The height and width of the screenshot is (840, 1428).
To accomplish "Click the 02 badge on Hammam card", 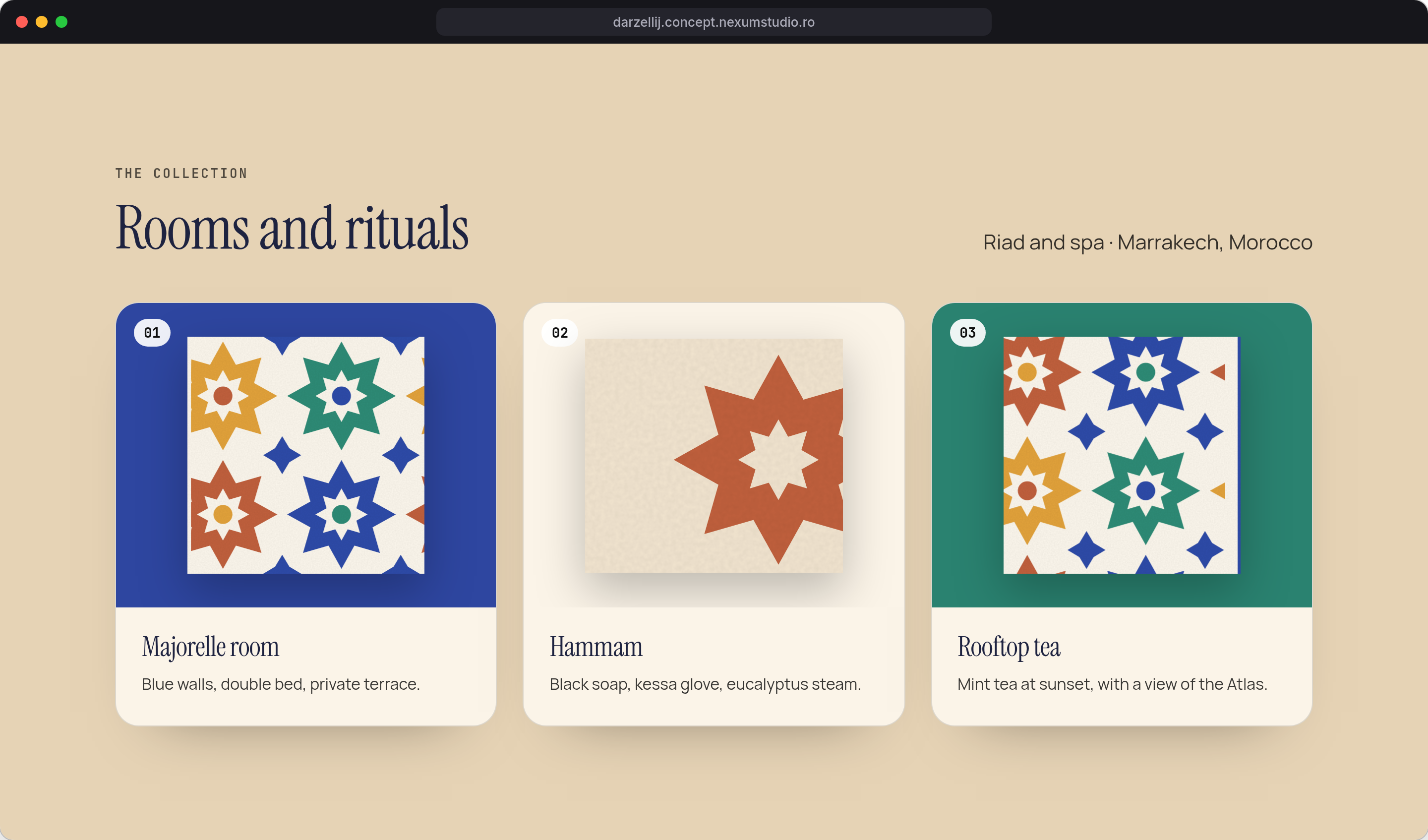I will pyautogui.click(x=560, y=333).
